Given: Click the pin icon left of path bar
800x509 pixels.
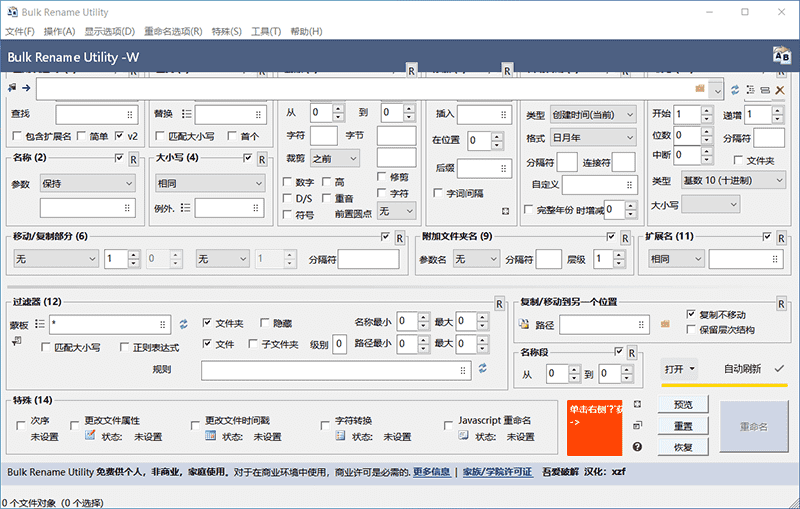Looking at the screenshot, I should click(x=12, y=88).
